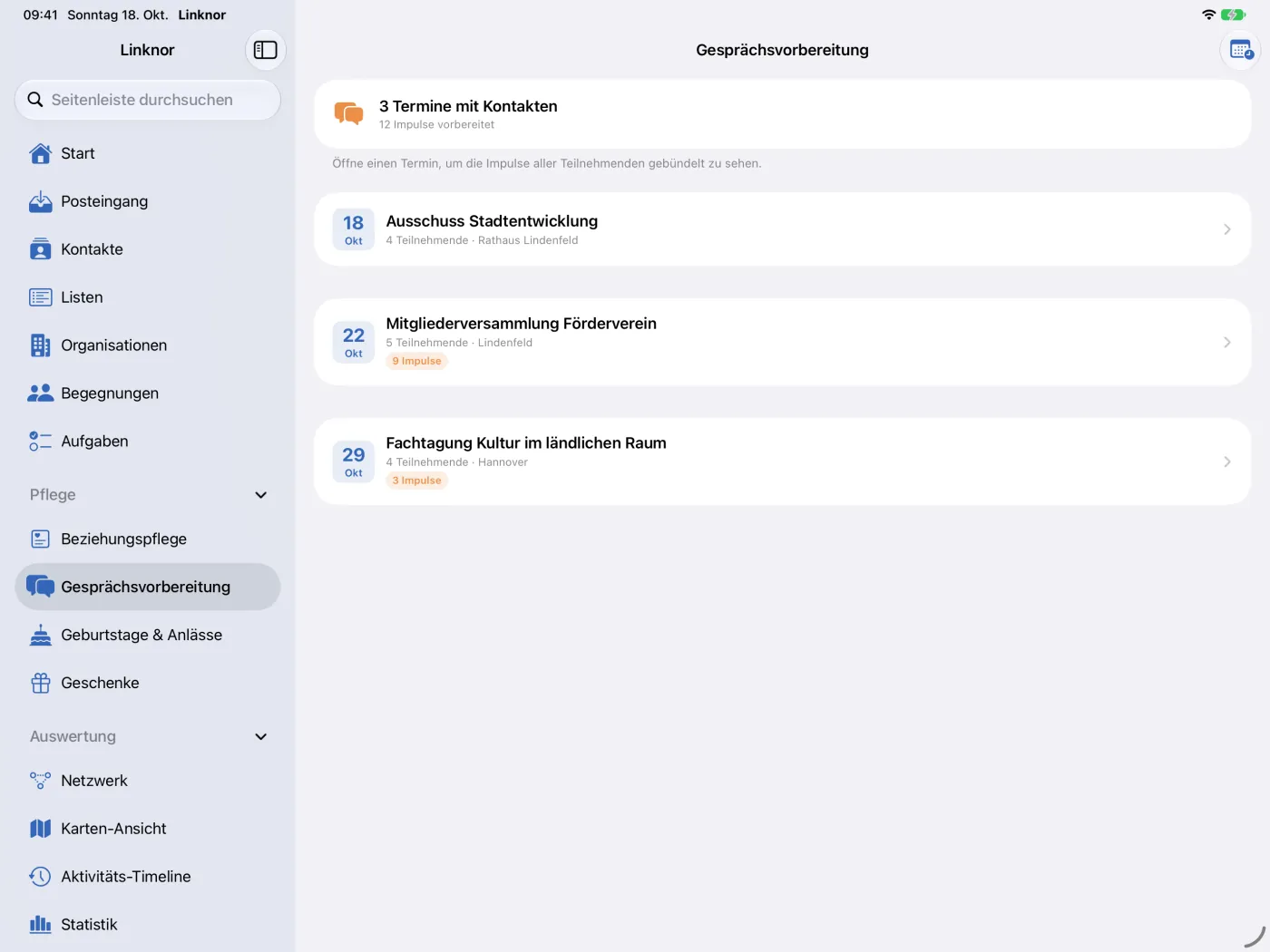This screenshot has width=1270, height=952.
Task: Open Ausschuss Stadtentwicklung via its chevron
Action: (x=1227, y=229)
